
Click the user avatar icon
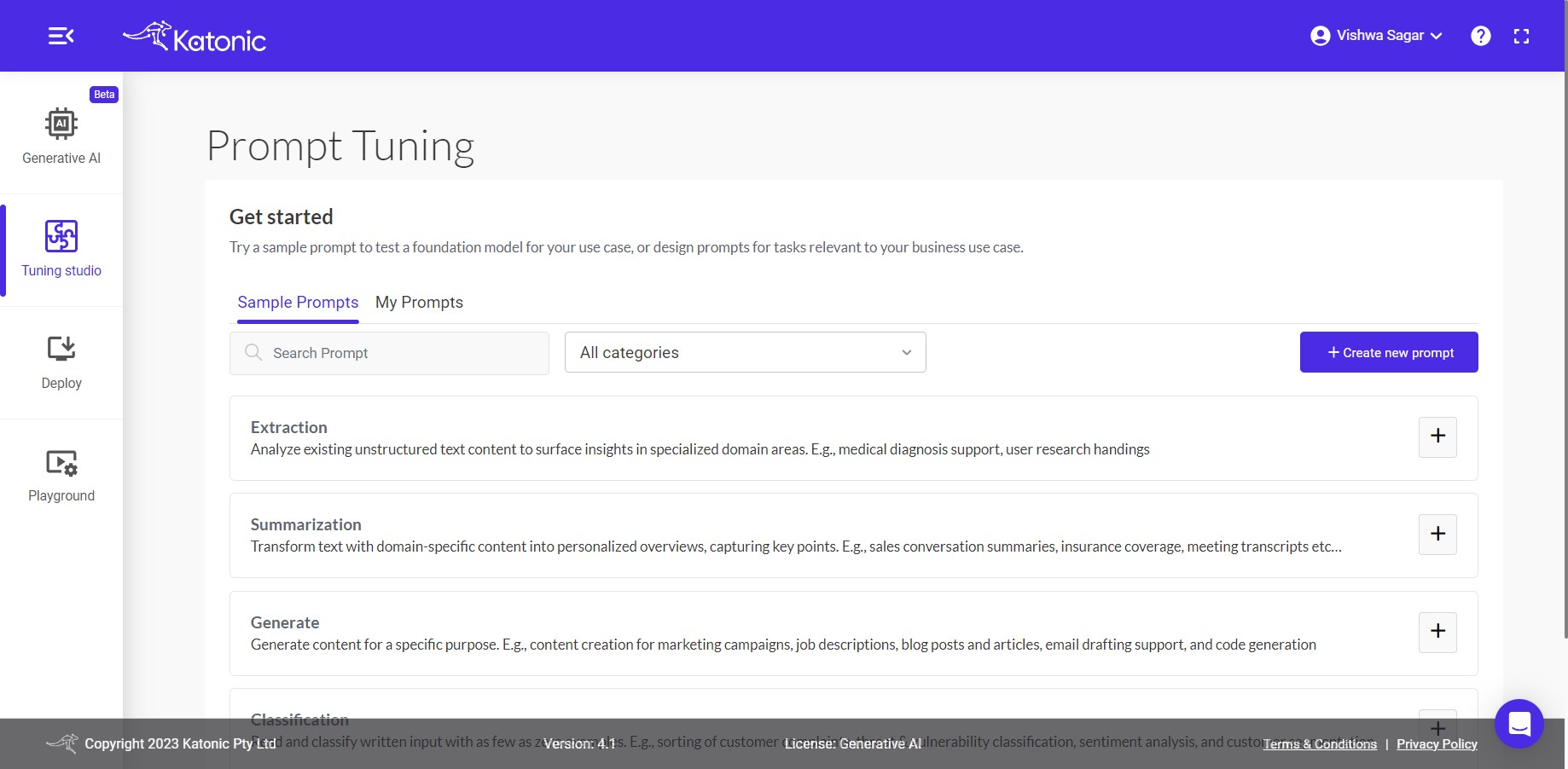[1320, 36]
